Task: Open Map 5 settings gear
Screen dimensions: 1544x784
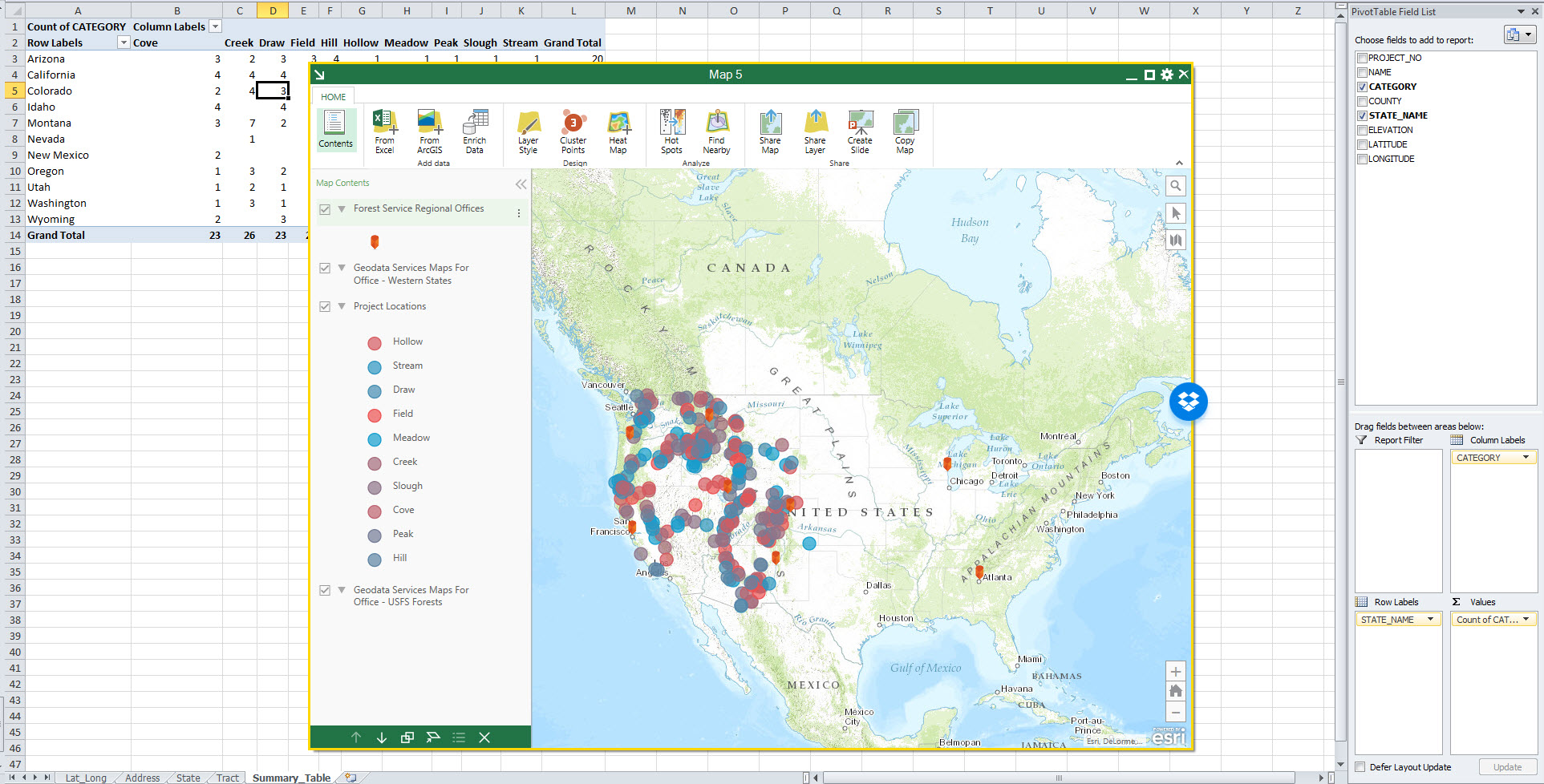Action: [1167, 75]
